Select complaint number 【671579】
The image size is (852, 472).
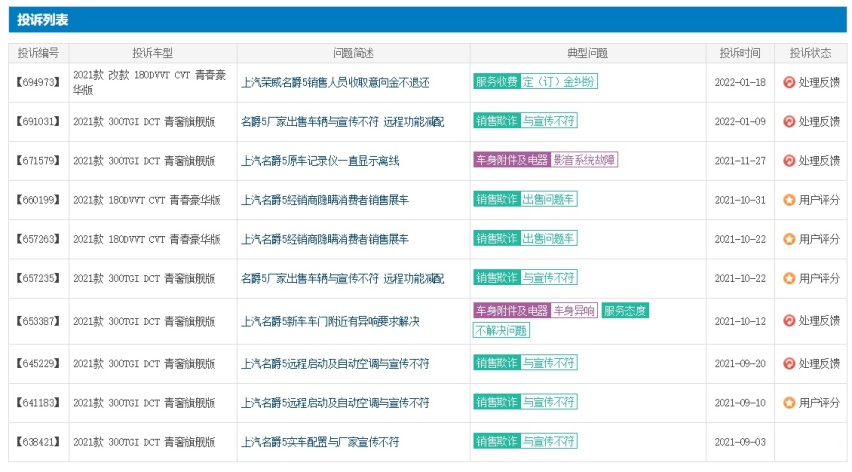click(38, 161)
